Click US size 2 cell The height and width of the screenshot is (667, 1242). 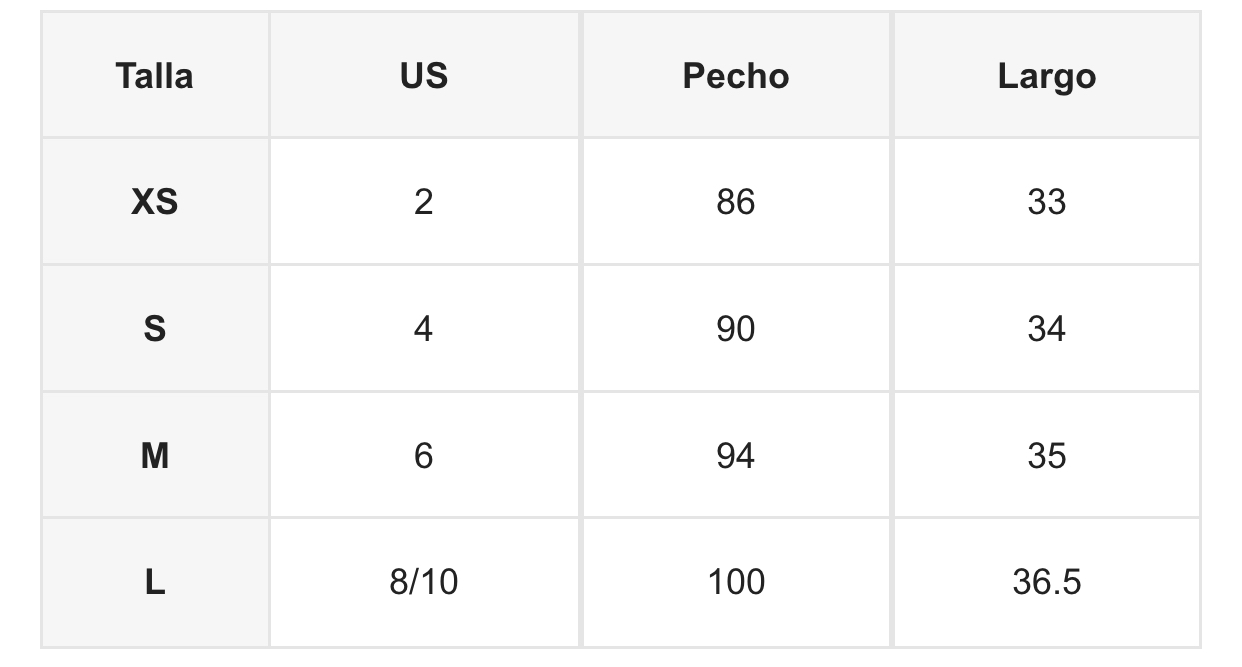[424, 202]
